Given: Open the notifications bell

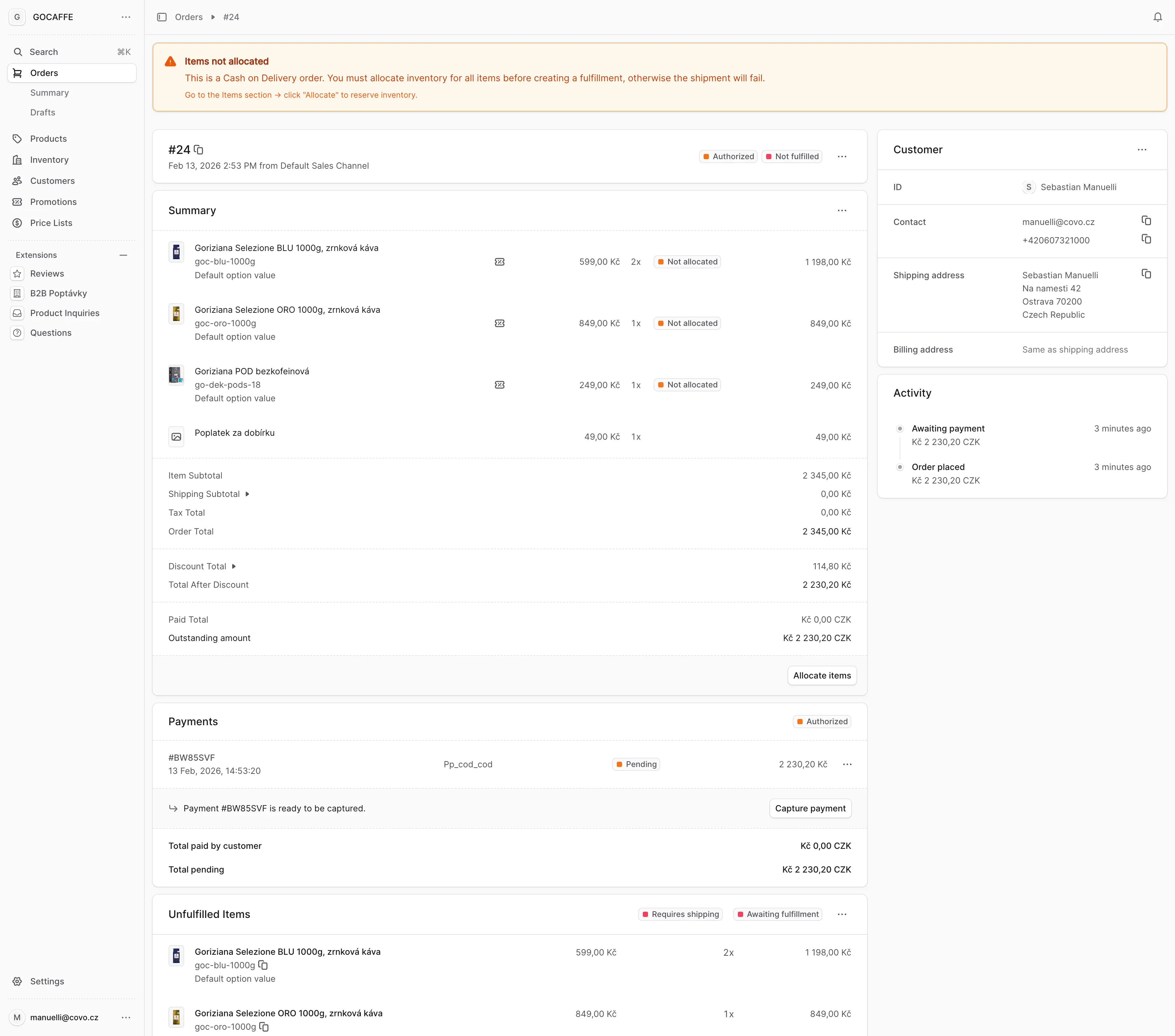Looking at the screenshot, I should click(1157, 17).
